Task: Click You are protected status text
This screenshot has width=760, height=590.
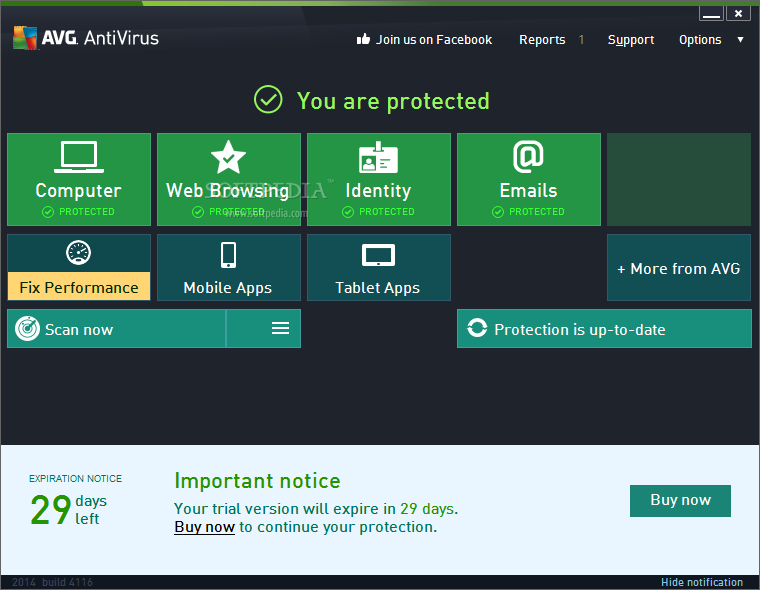Action: pyautogui.click(x=393, y=101)
